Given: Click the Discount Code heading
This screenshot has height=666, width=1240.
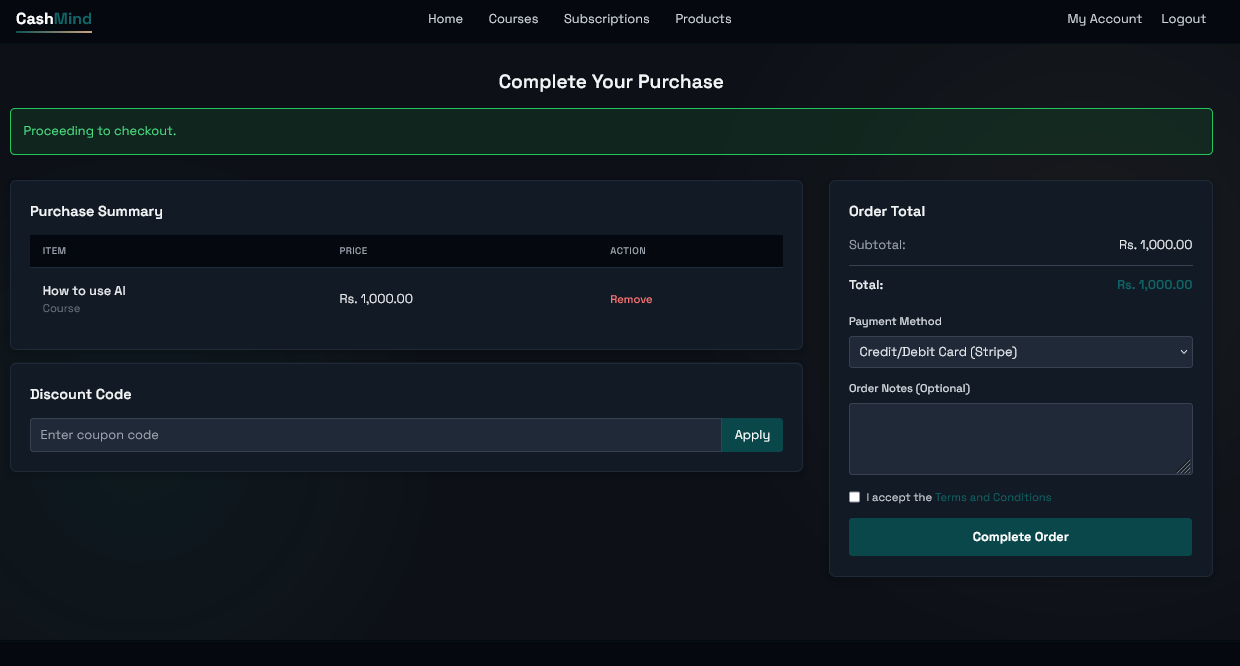Looking at the screenshot, I should 80,394.
